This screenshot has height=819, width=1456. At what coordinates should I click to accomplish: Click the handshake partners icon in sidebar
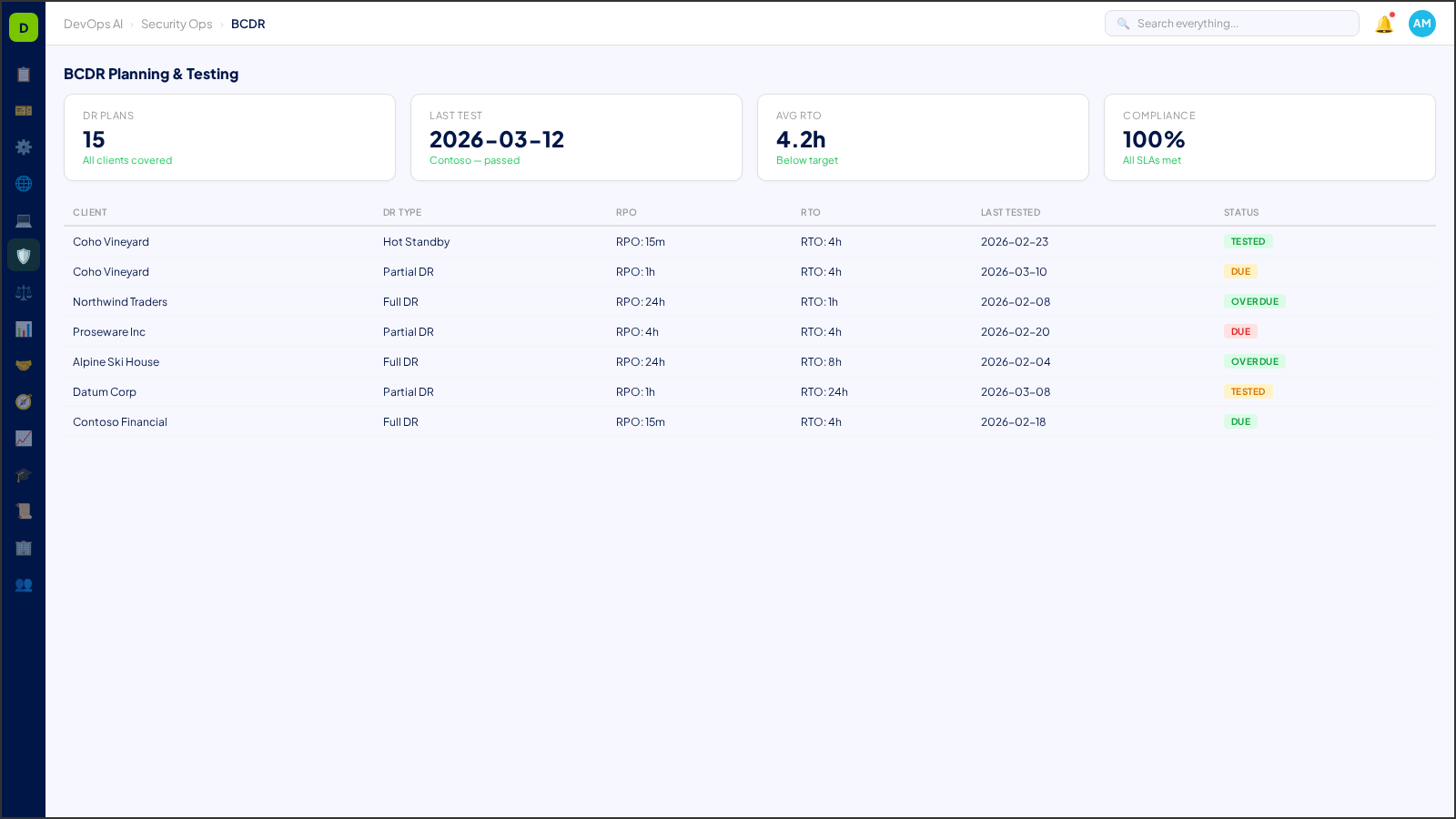tap(24, 365)
